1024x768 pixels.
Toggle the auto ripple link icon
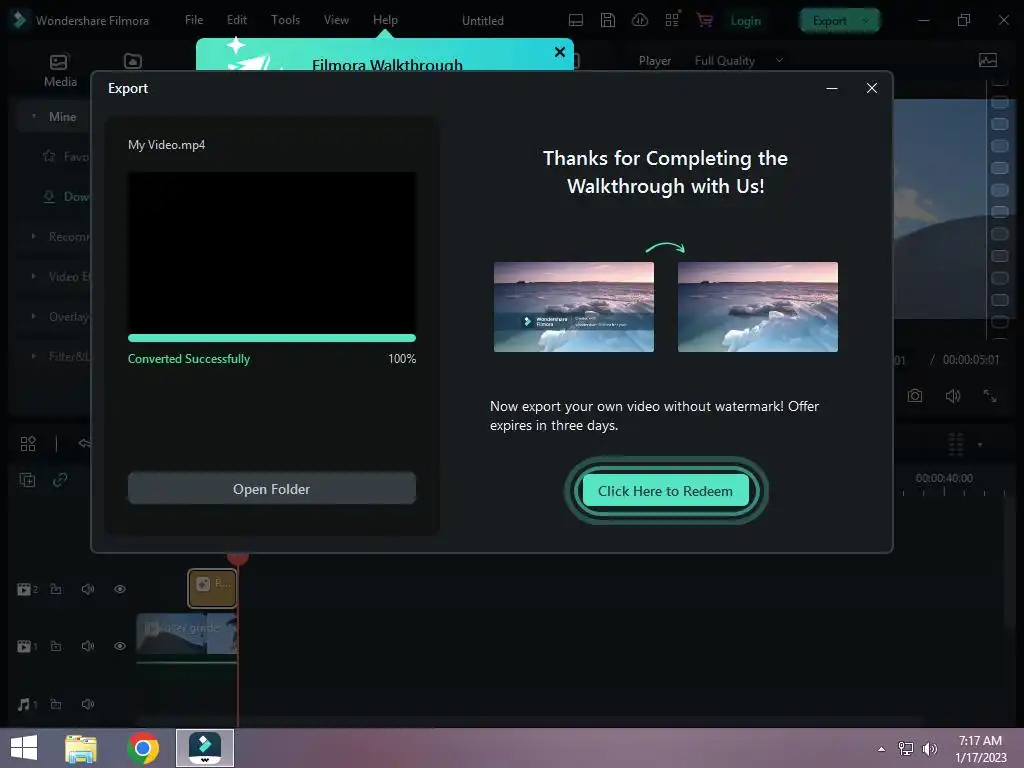click(x=60, y=480)
